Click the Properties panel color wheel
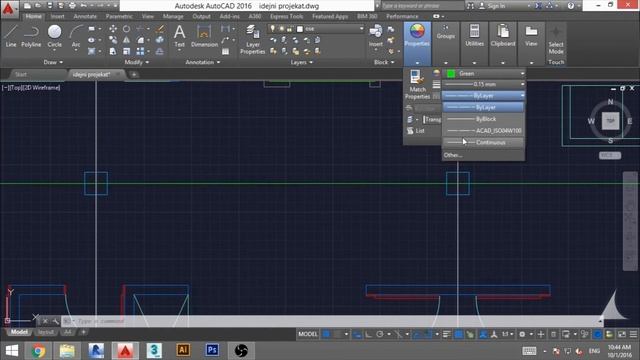Viewport: 640px width, 360px height. (x=417, y=31)
